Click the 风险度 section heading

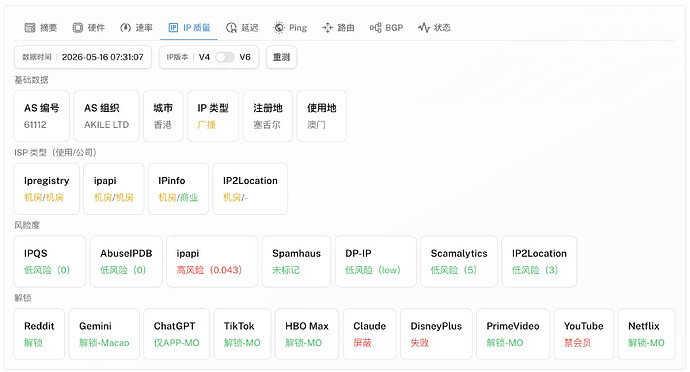pos(27,225)
